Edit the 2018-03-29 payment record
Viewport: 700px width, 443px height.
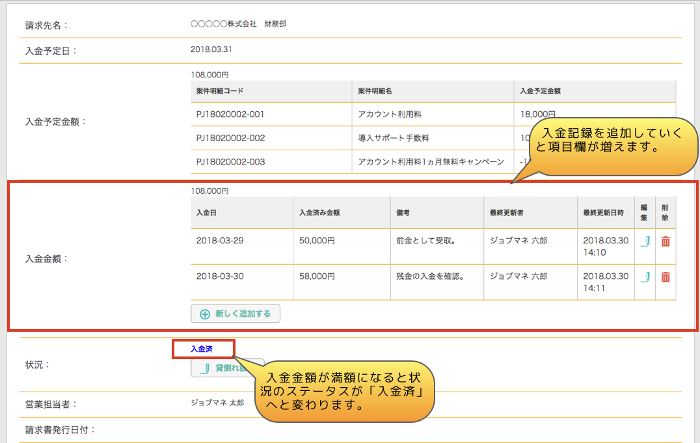(x=645, y=242)
